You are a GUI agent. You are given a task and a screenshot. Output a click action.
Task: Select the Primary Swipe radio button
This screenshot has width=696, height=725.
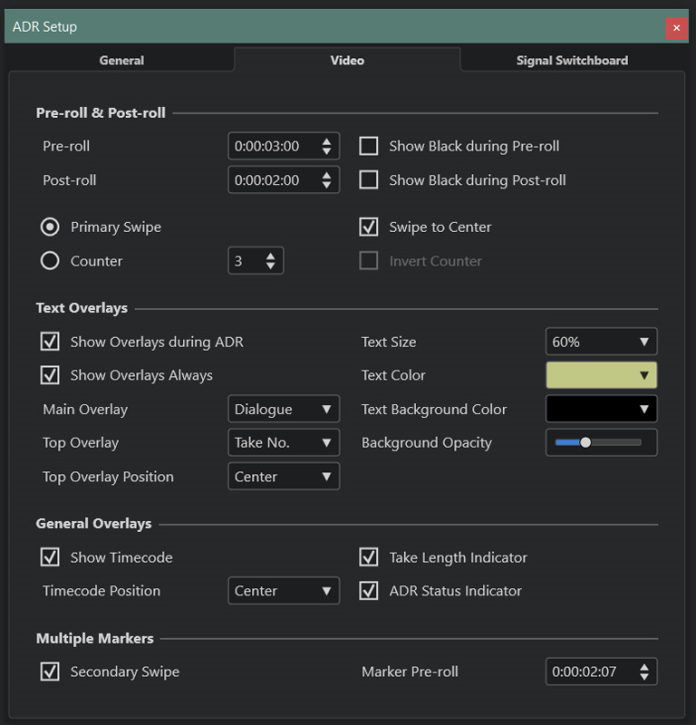50,227
